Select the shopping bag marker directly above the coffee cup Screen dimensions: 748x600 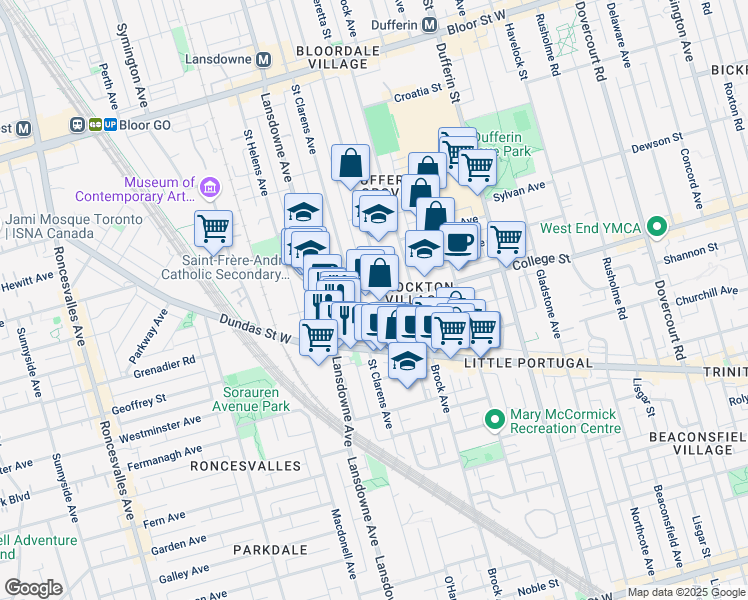click(435, 214)
